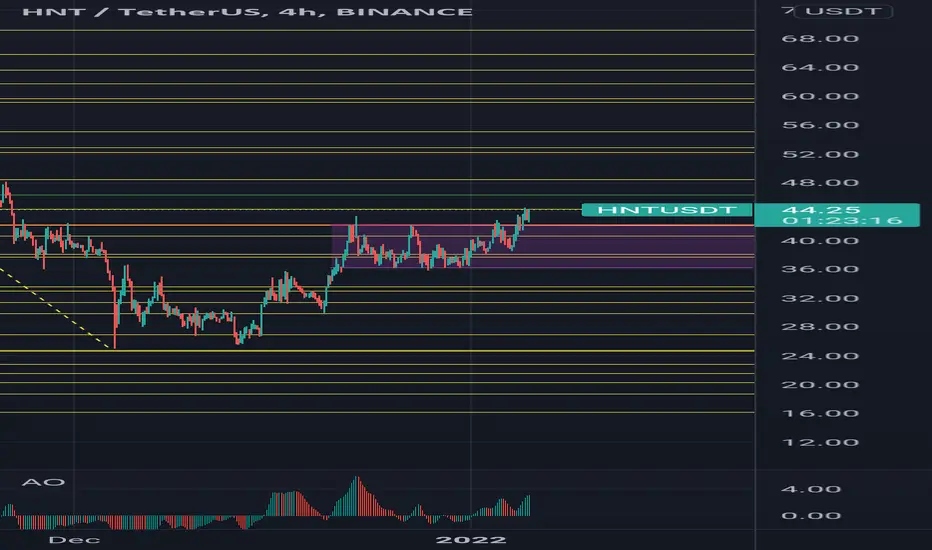The width and height of the screenshot is (932, 550).
Task: Click the 12.00 price axis label
Action: click(x=820, y=442)
